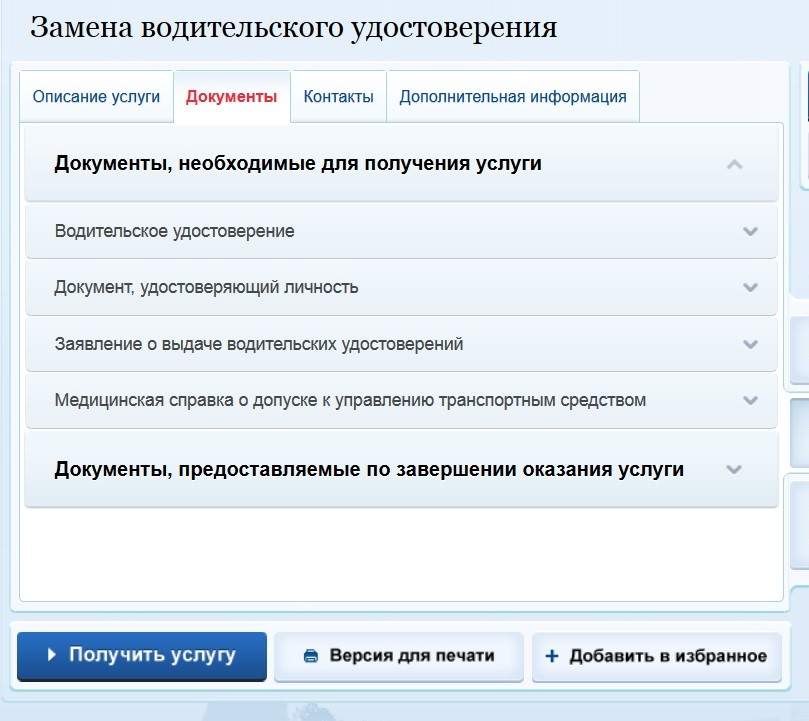Open Версия для печати

399,657
